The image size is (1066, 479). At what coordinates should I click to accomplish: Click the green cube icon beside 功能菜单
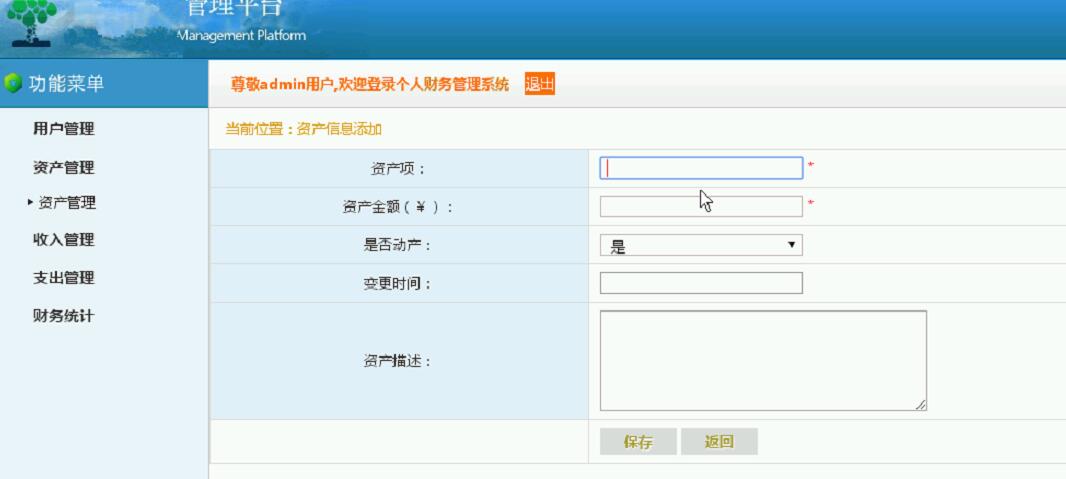coord(12,83)
